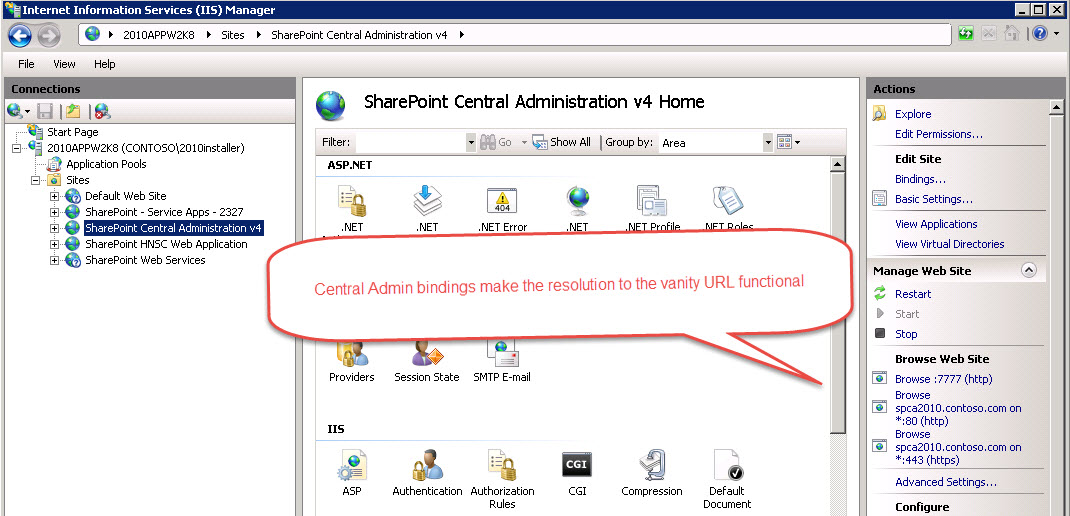
Task: Open the Session State feature
Action: point(426,360)
